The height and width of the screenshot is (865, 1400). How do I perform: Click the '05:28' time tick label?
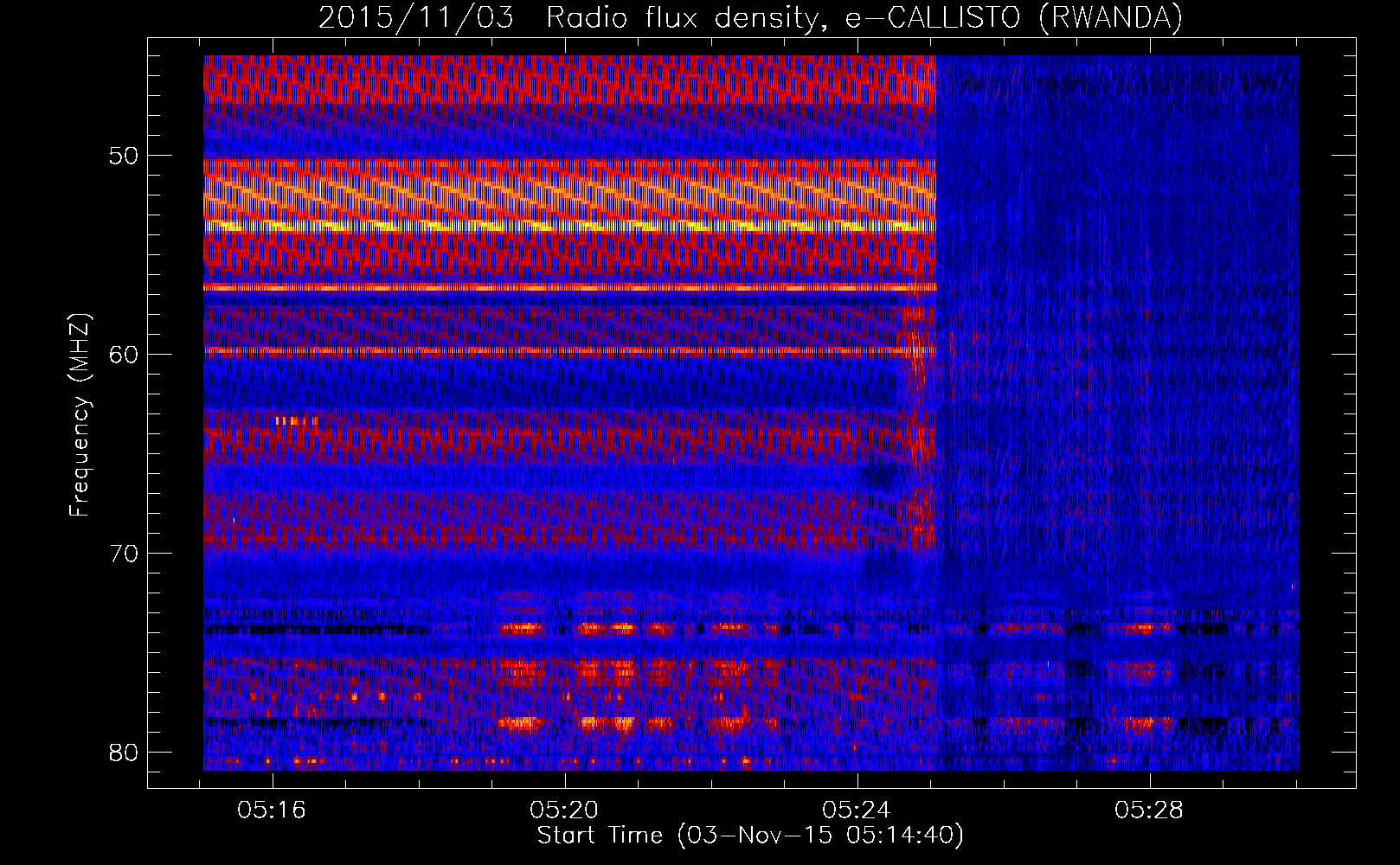(x=1149, y=811)
